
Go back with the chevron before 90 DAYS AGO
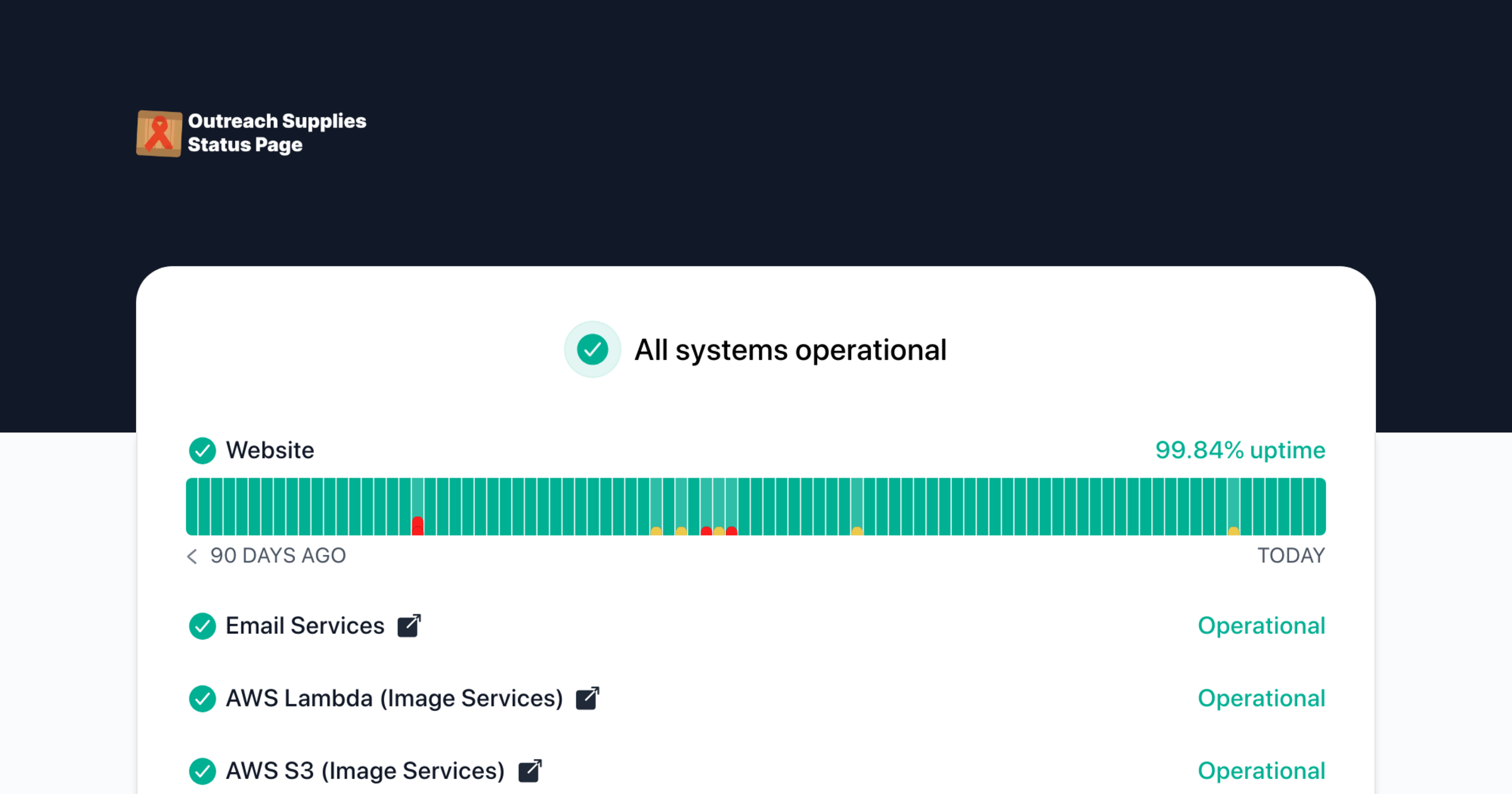point(192,556)
